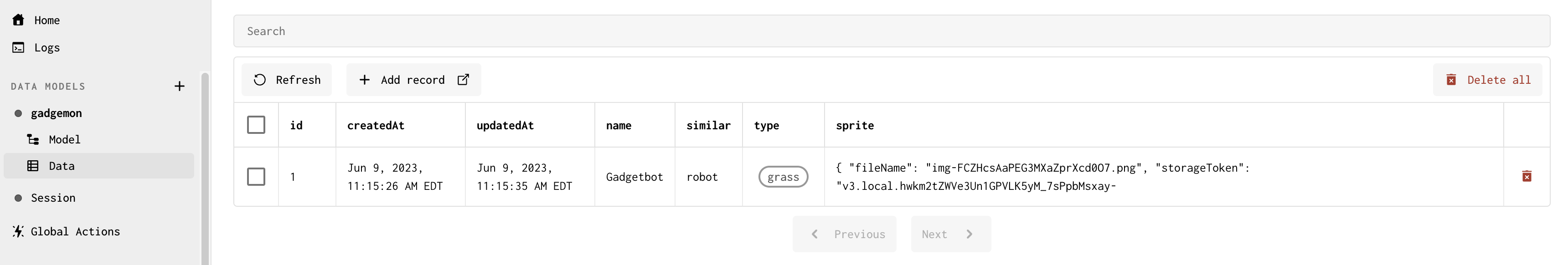
Task: Go to the Next page
Action: pyautogui.click(x=951, y=234)
